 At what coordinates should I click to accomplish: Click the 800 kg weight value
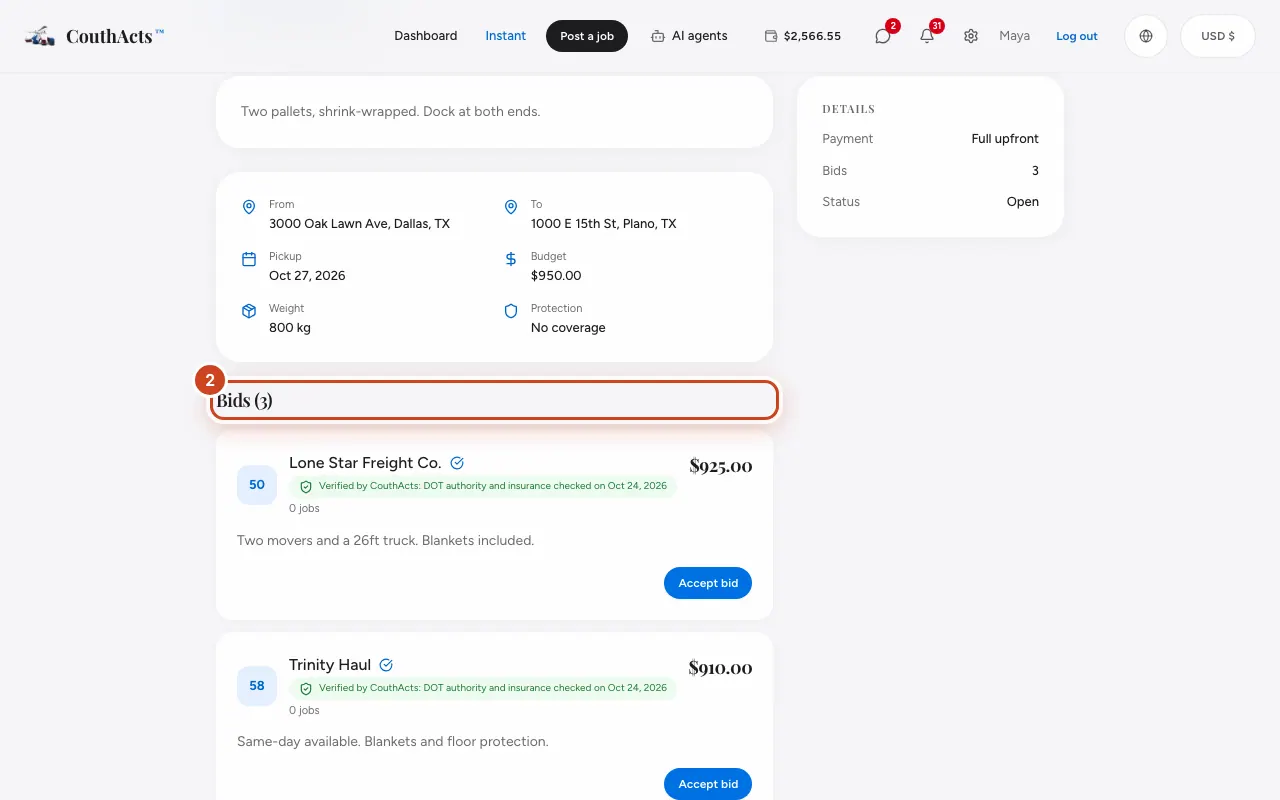point(290,328)
